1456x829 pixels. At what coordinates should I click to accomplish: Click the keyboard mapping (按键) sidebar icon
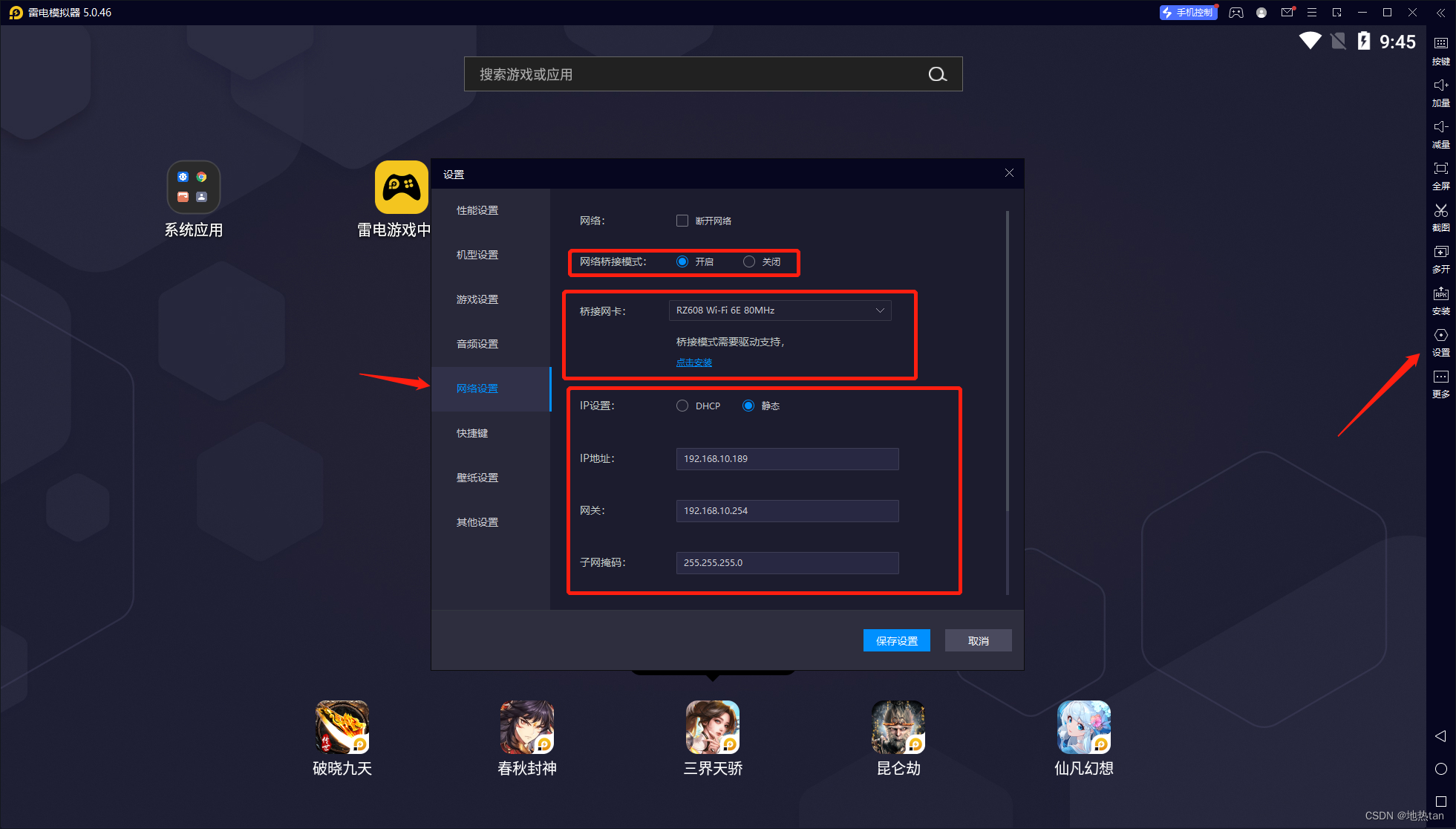click(x=1440, y=49)
